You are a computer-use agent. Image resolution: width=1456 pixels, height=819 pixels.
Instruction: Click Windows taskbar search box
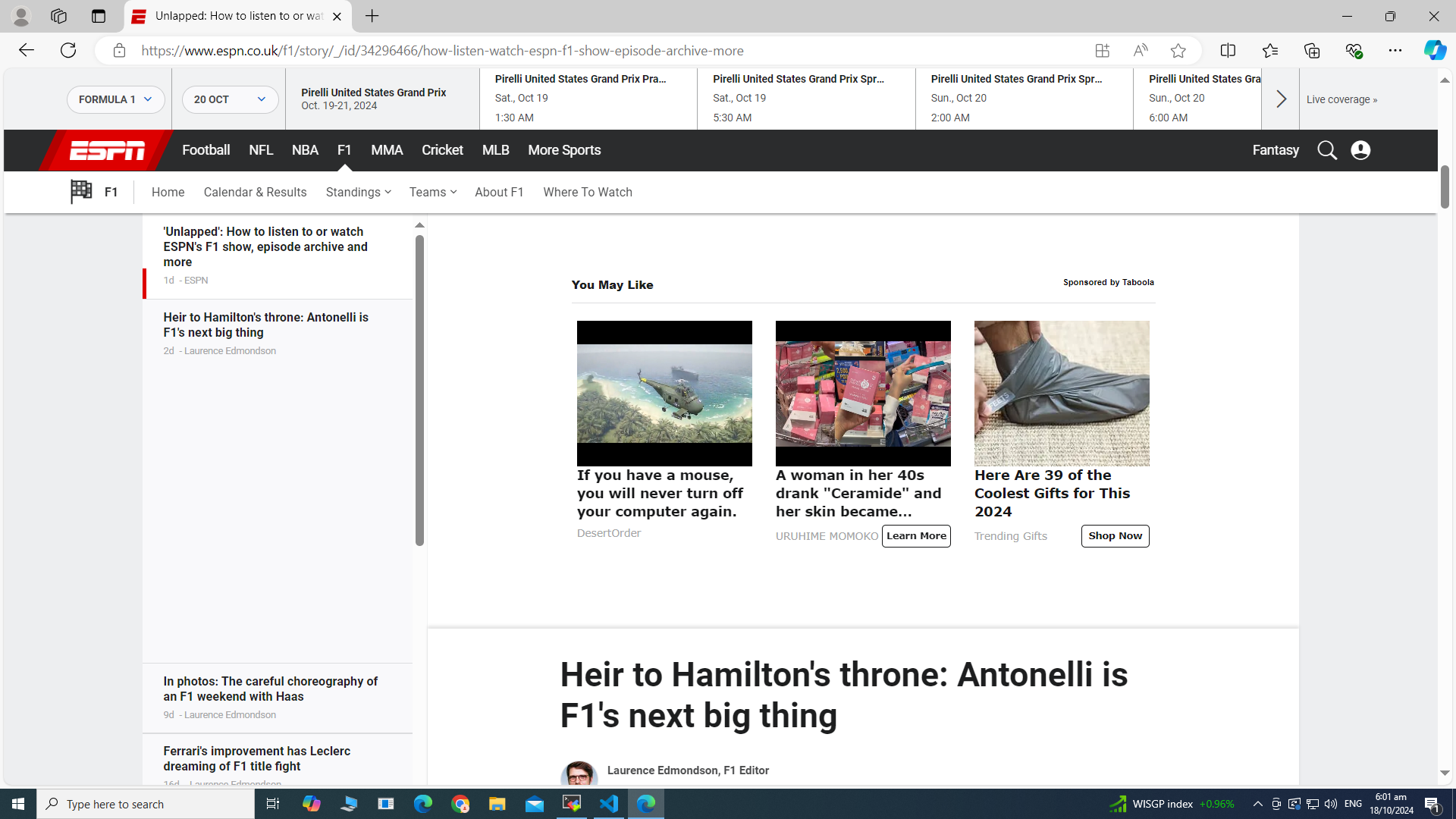coord(146,804)
